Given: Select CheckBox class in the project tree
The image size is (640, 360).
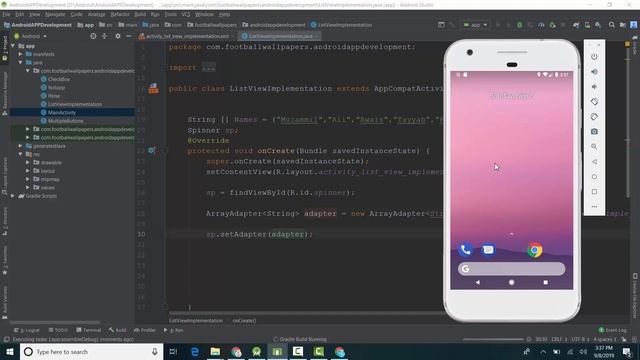Looking at the screenshot, I should click(x=59, y=79).
